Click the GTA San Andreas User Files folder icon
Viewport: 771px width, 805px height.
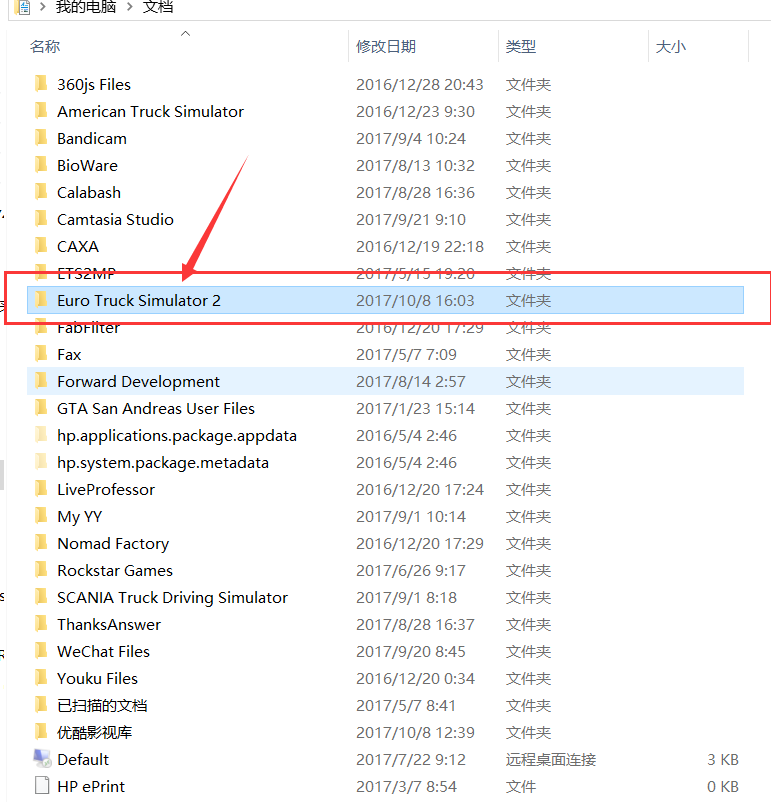(41, 408)
